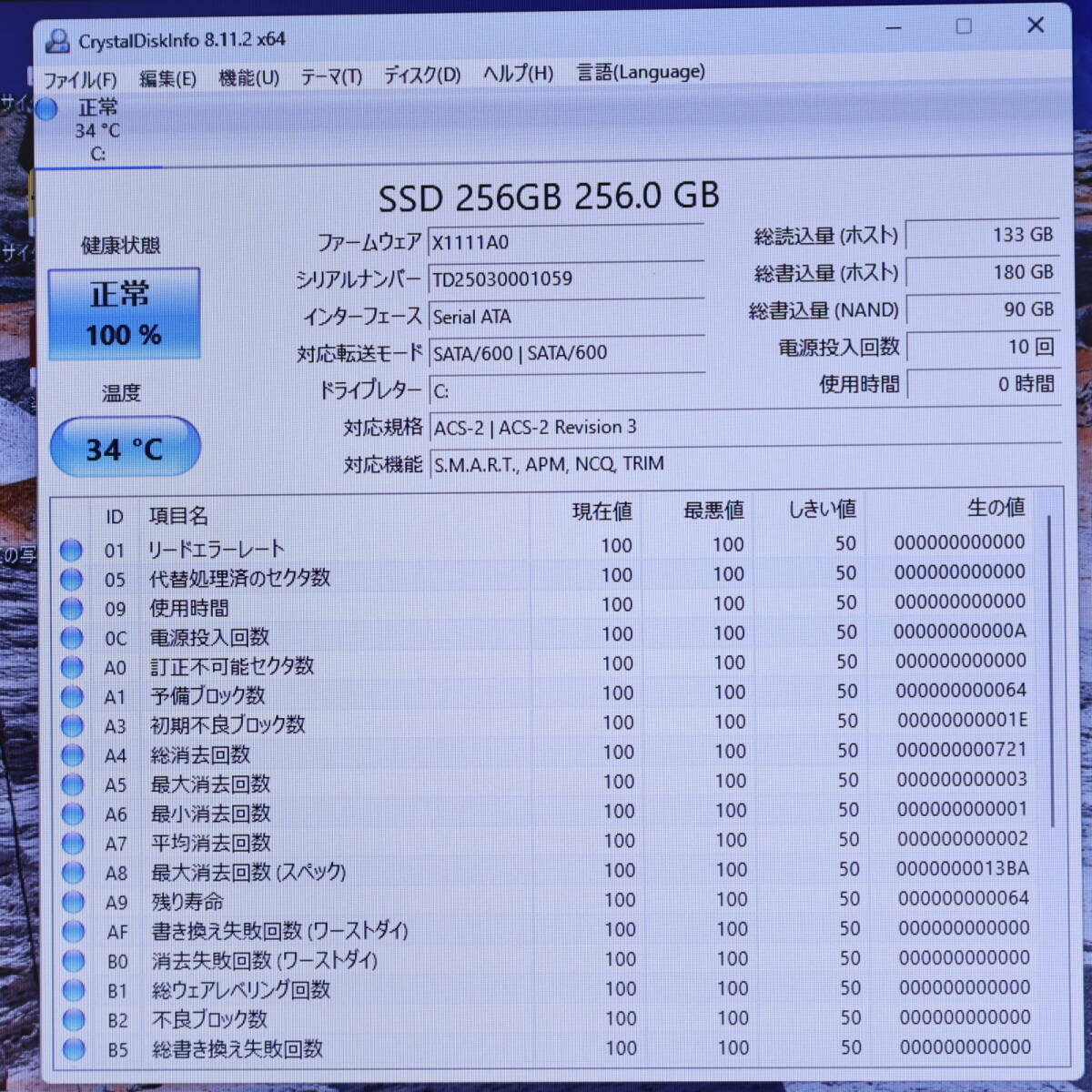Click status circle of row A7 平均消去回数
1092x1092 pixels.
coord(73,844)
